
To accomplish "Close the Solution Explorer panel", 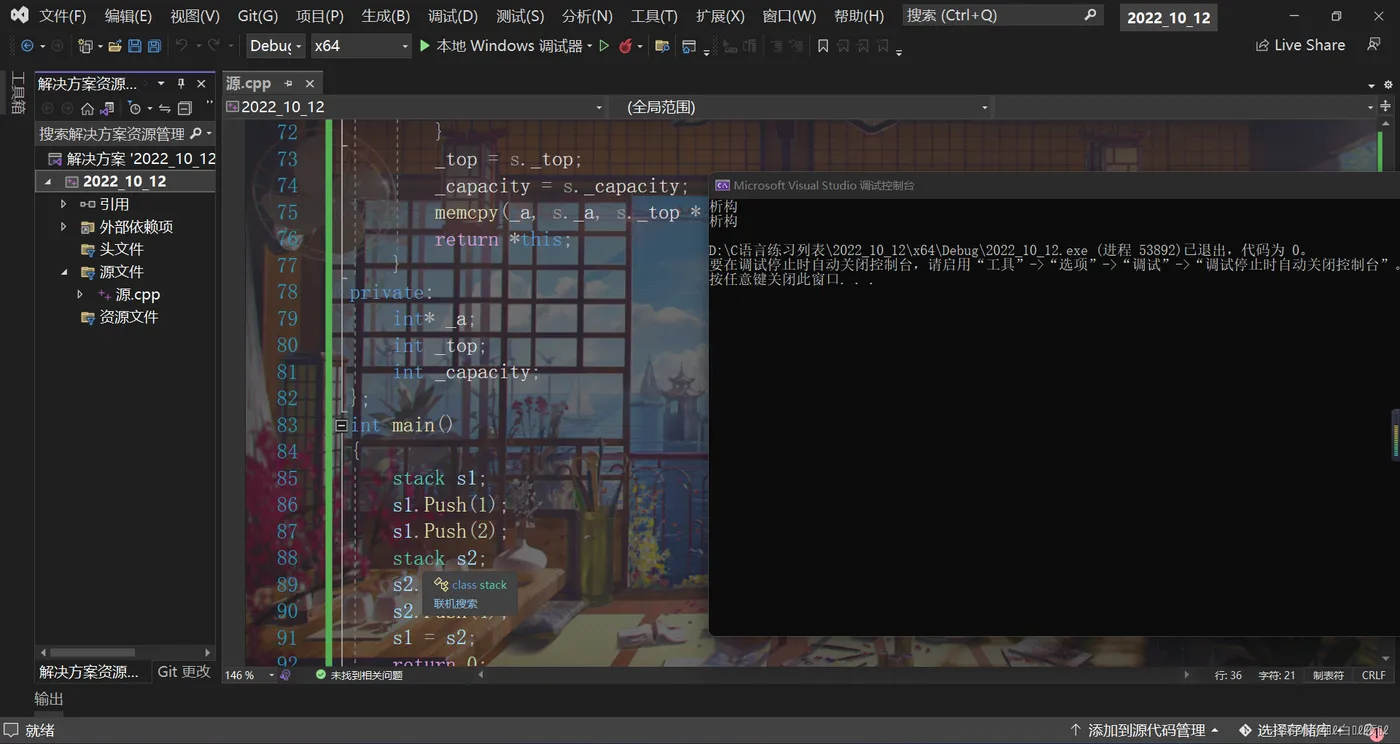I will click(201, 84).
